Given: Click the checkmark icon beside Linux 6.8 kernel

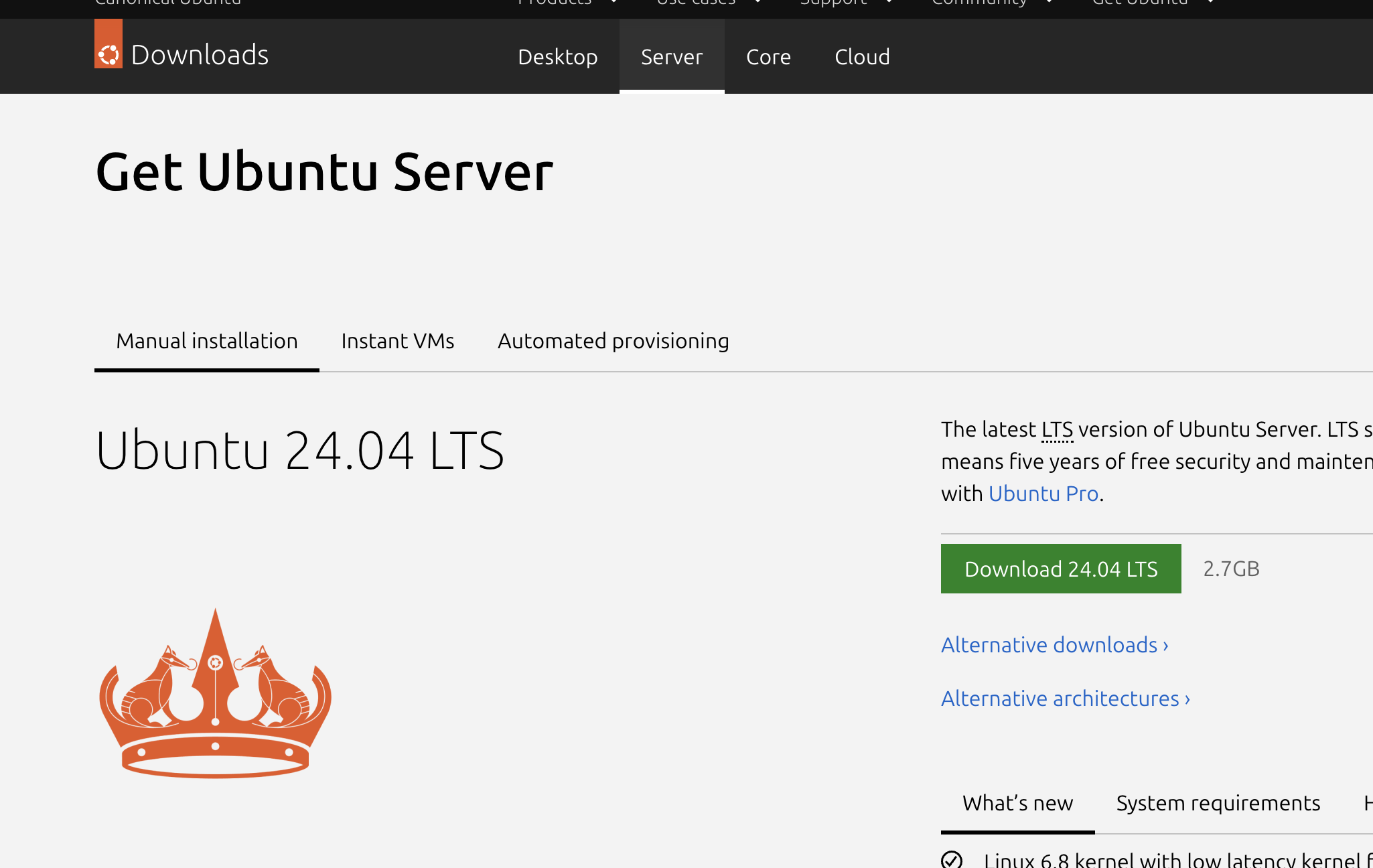Looking at the screenshot, I should pos(952,859).
